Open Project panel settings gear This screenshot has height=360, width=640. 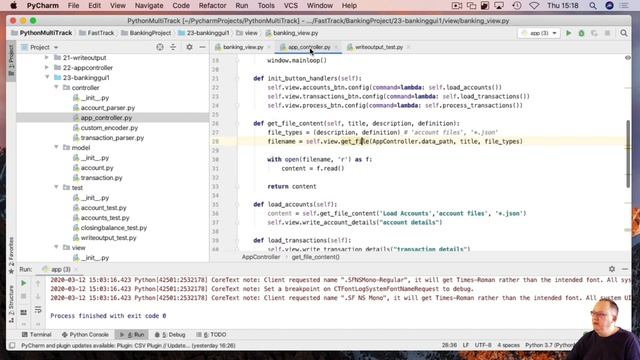189,47
